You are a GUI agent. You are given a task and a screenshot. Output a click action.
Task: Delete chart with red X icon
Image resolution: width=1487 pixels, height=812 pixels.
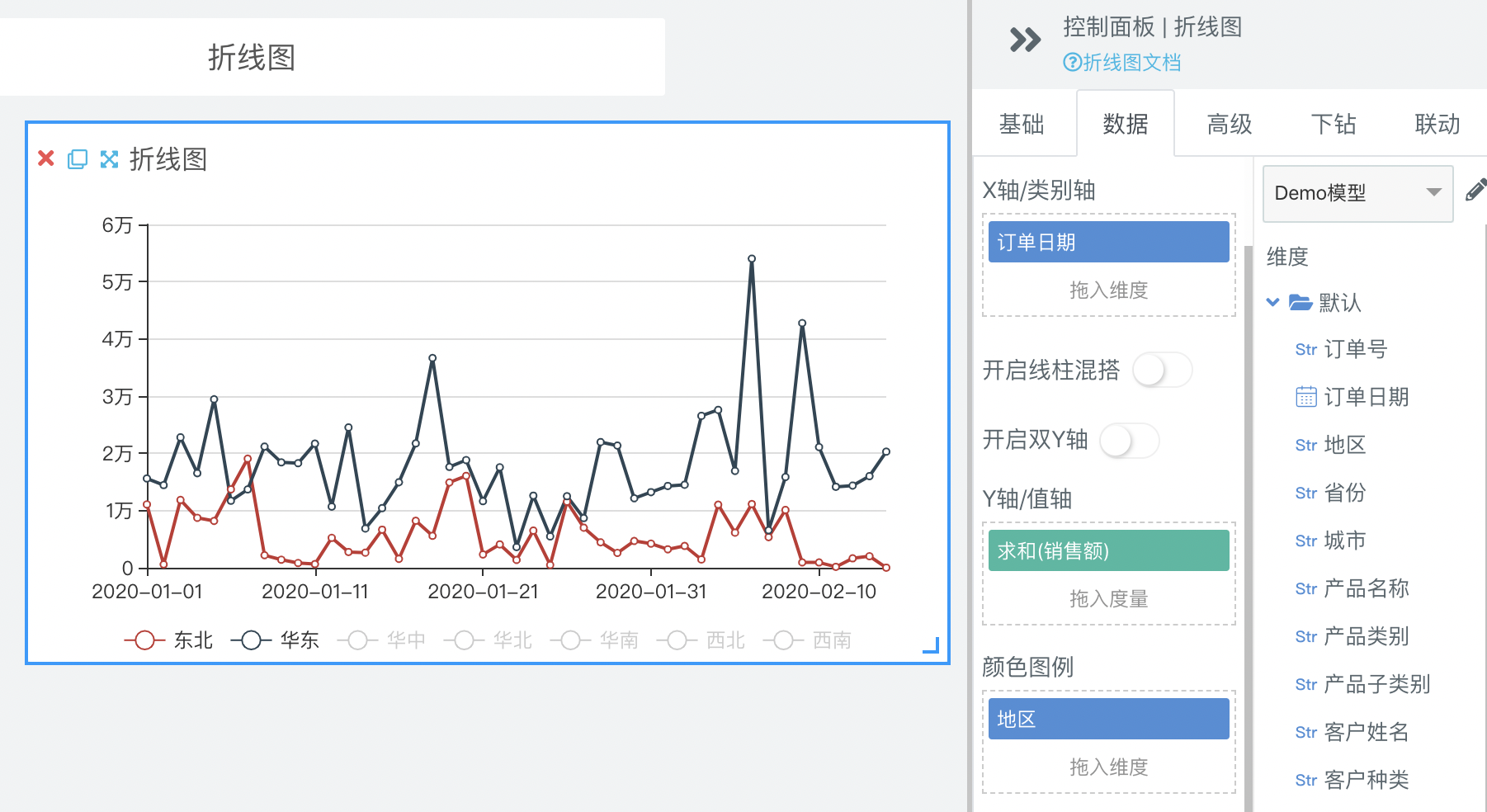point(46,158)
